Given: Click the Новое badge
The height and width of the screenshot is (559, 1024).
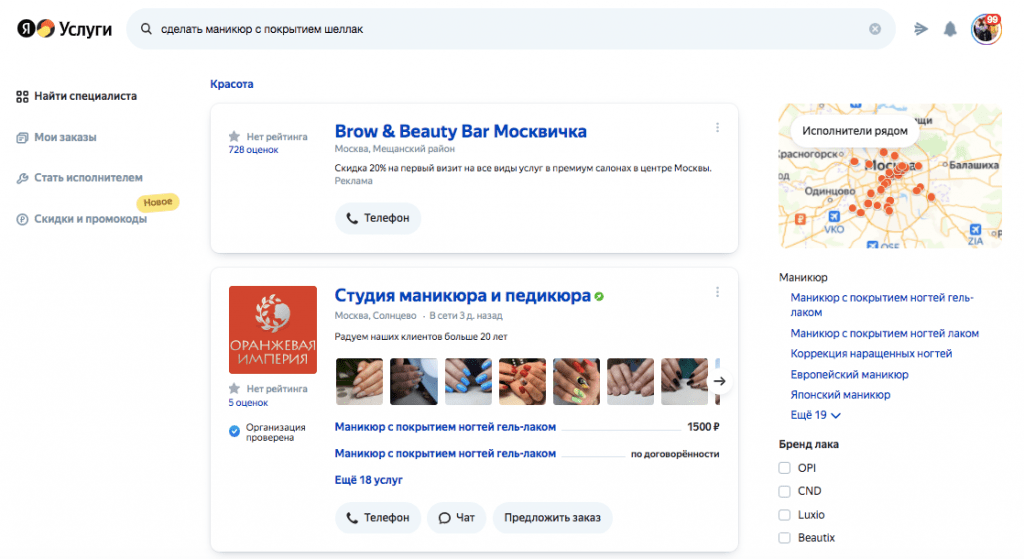Looking at the screenshot, I should [x=158, y=202].
